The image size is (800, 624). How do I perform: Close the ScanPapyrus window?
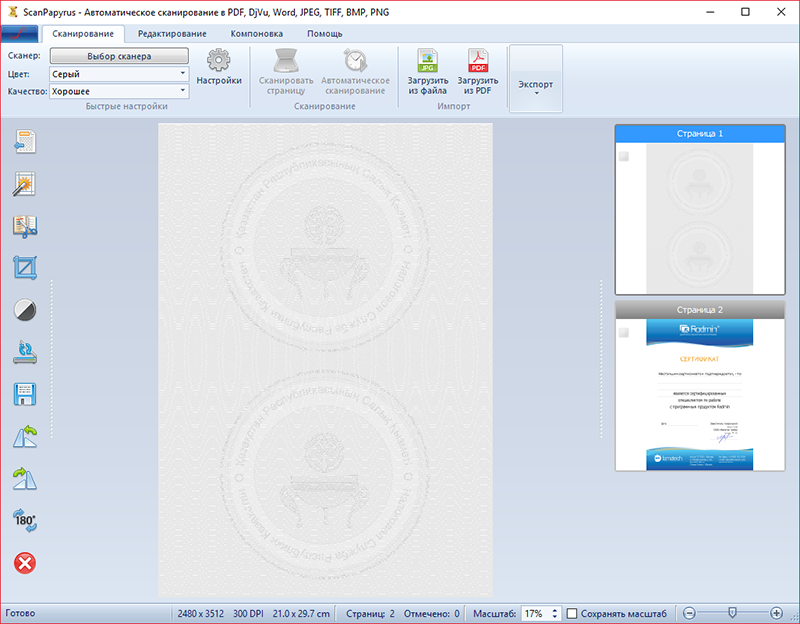(781, 12)
